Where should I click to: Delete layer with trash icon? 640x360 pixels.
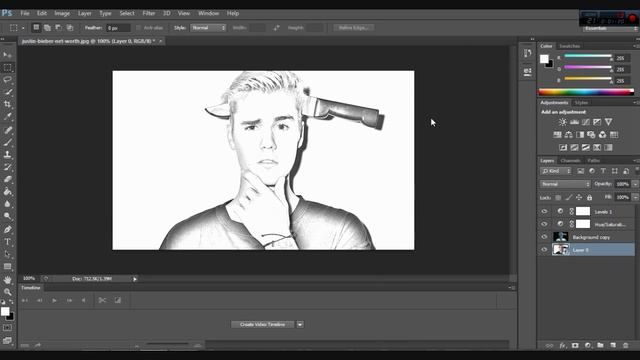pos(625,345)
